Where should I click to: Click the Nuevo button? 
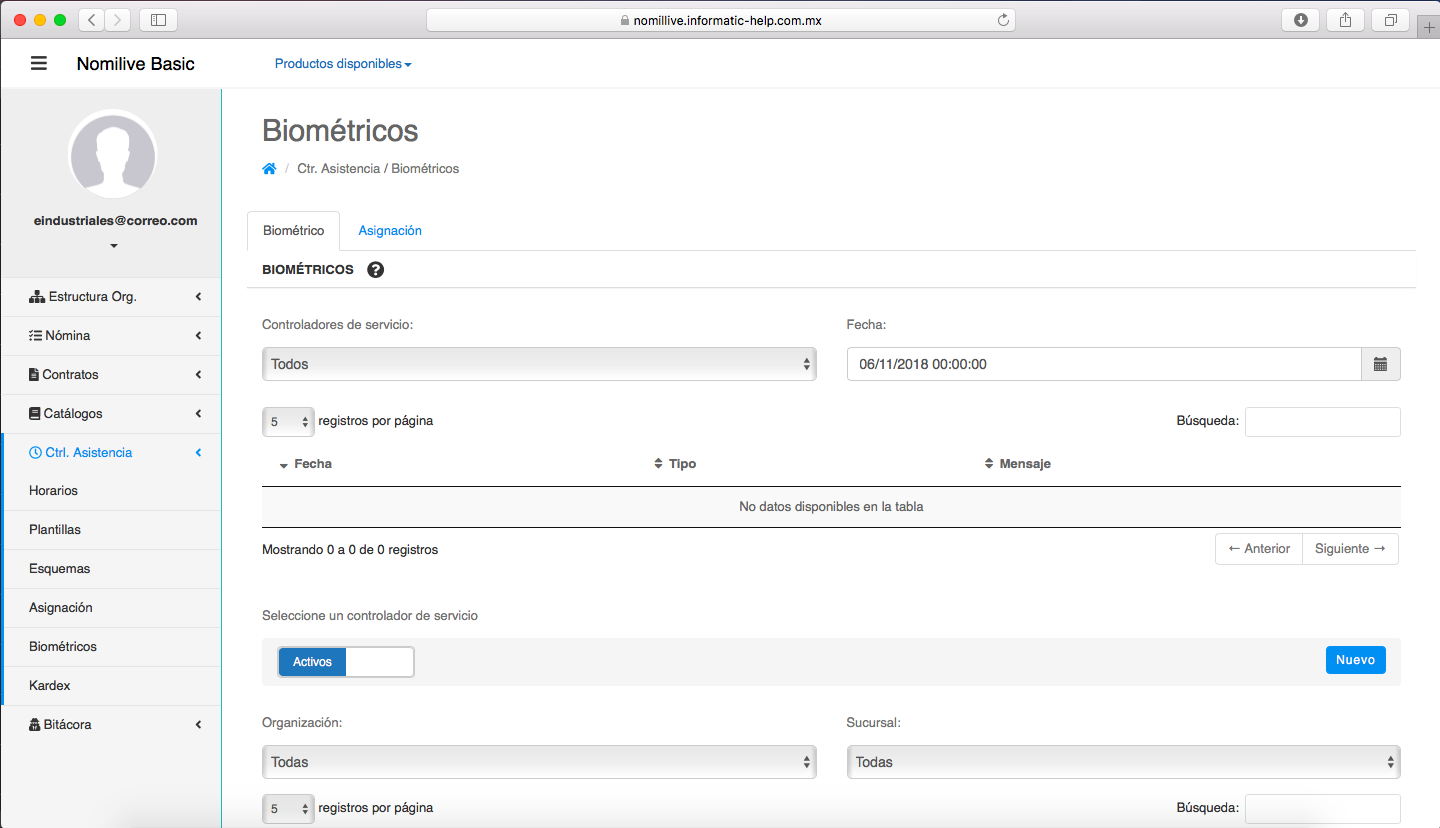click(x=1355, y=660)
